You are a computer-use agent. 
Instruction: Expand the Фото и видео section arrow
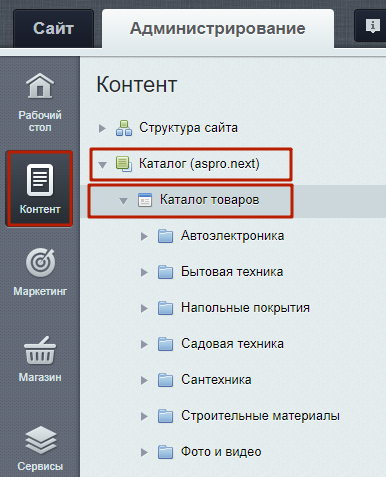click(x=144, y=452)
